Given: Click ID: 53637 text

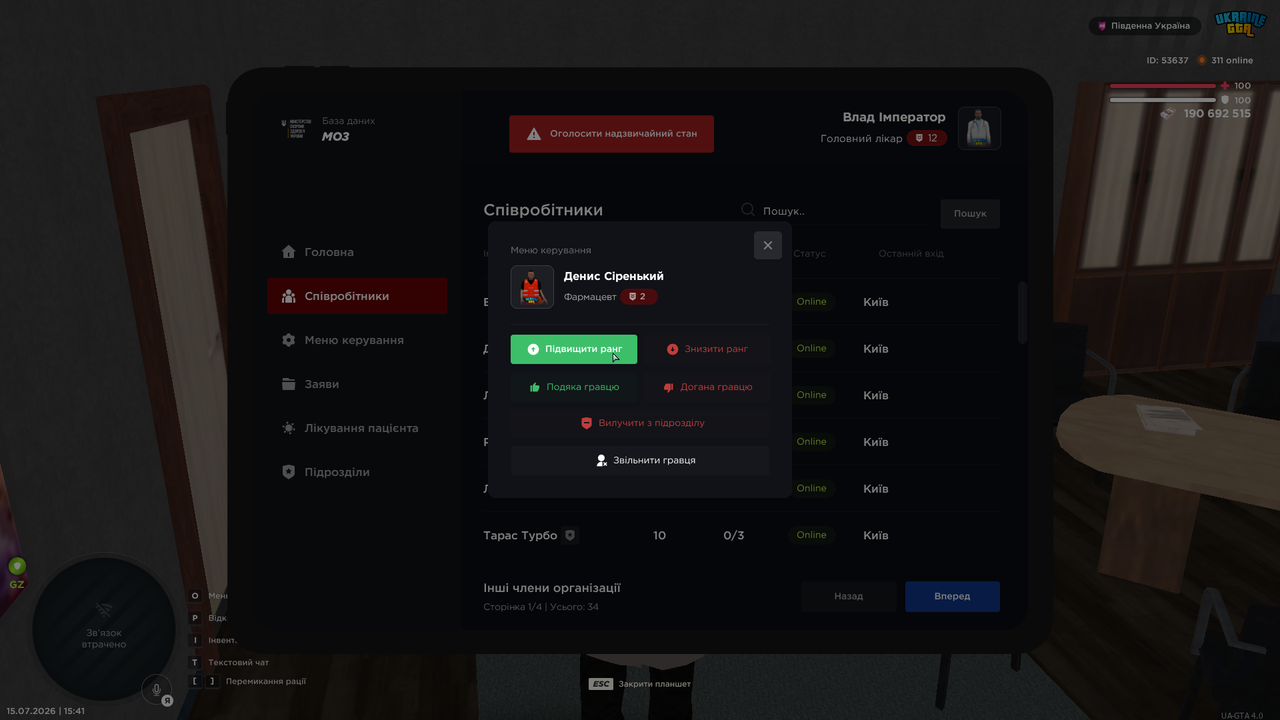Looking at the screenshot, I should pyautogui.click(x=1168, y=61).
